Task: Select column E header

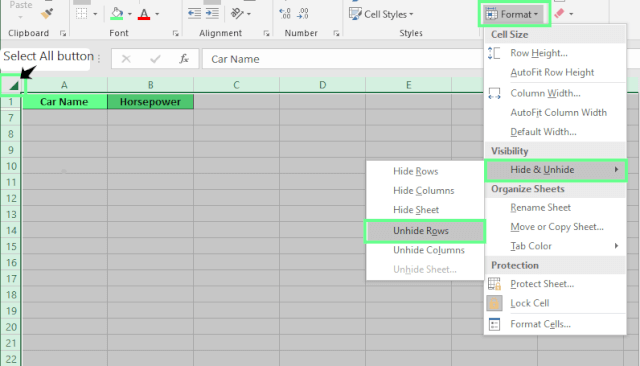Action: [409, 85]
